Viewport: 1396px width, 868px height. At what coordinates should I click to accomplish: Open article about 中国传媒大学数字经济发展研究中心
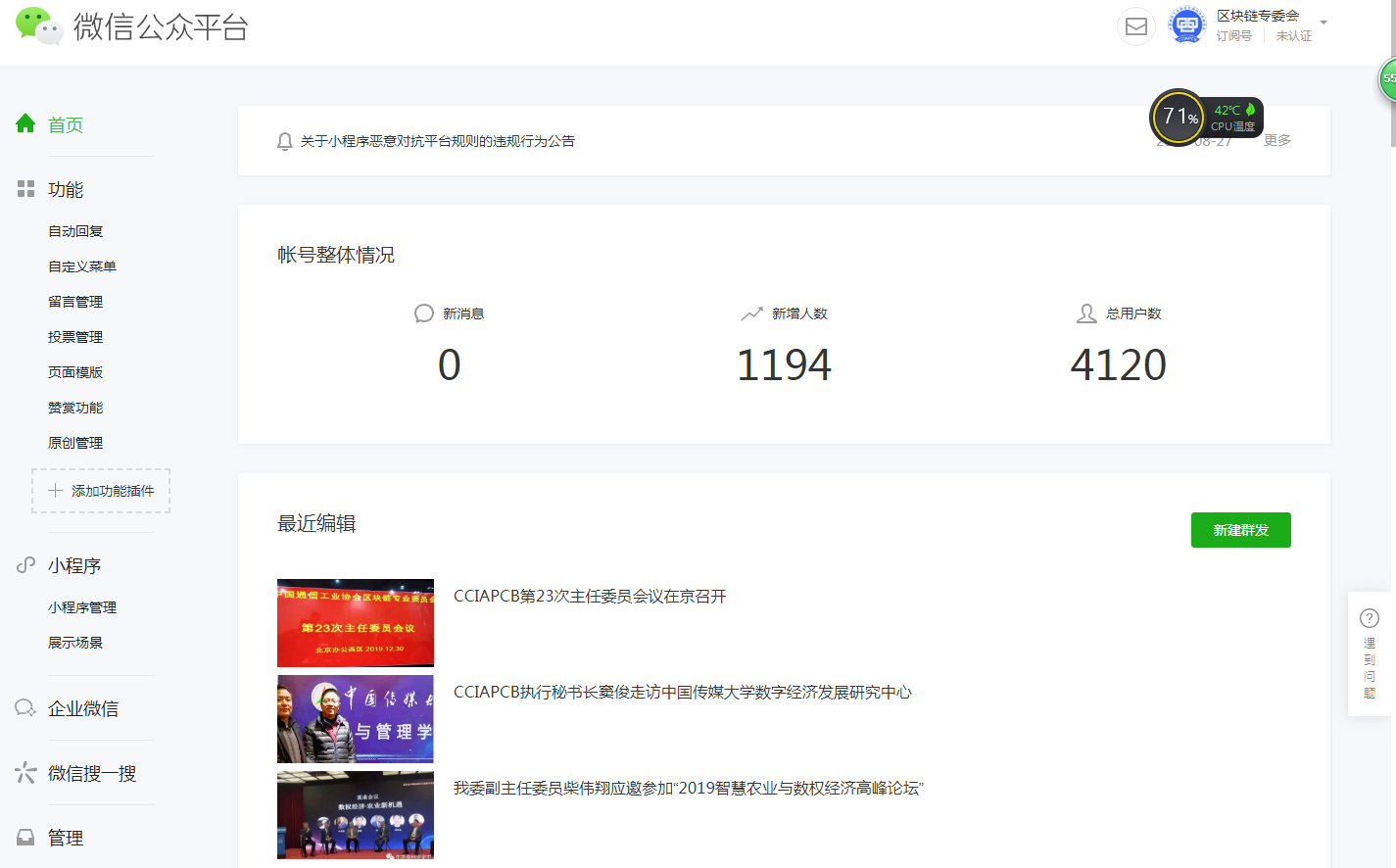coord(683,692)
